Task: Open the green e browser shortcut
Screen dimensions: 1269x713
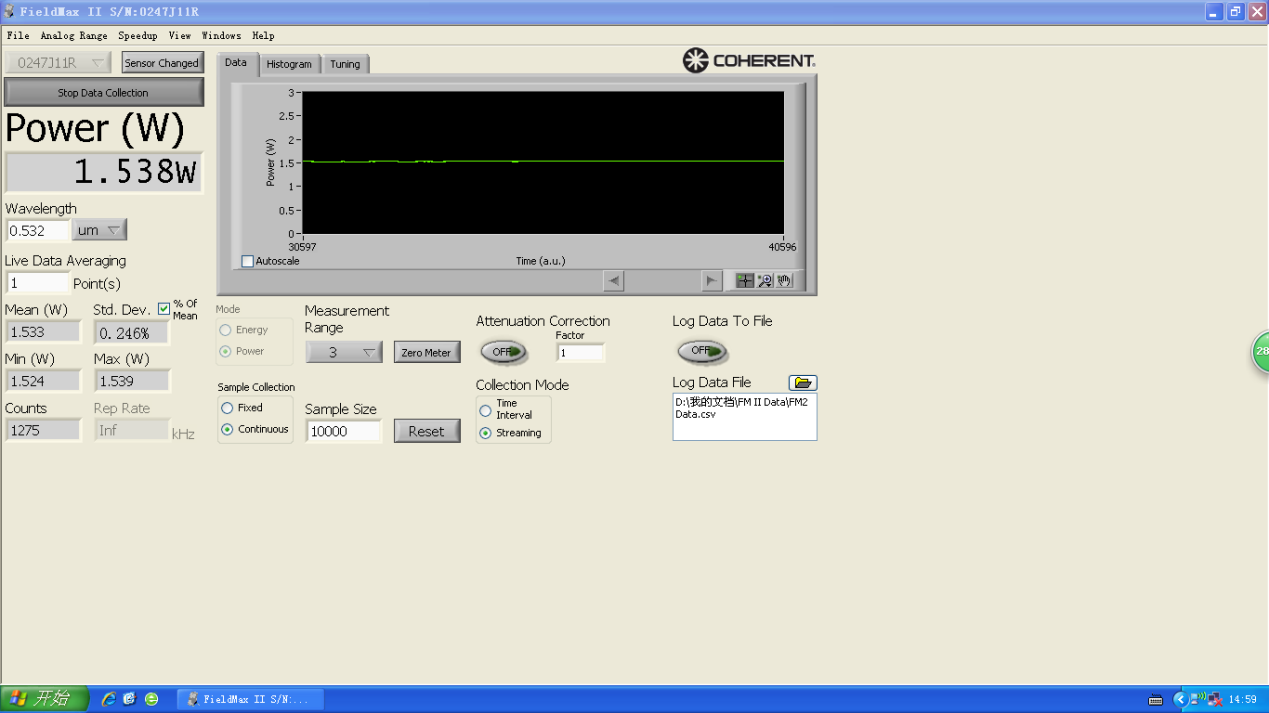Action: click(151, 699)
